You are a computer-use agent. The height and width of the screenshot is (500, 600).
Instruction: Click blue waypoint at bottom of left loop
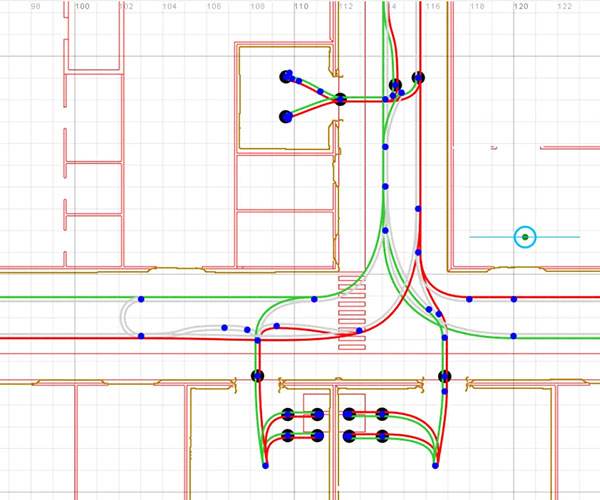pos(265,466)
